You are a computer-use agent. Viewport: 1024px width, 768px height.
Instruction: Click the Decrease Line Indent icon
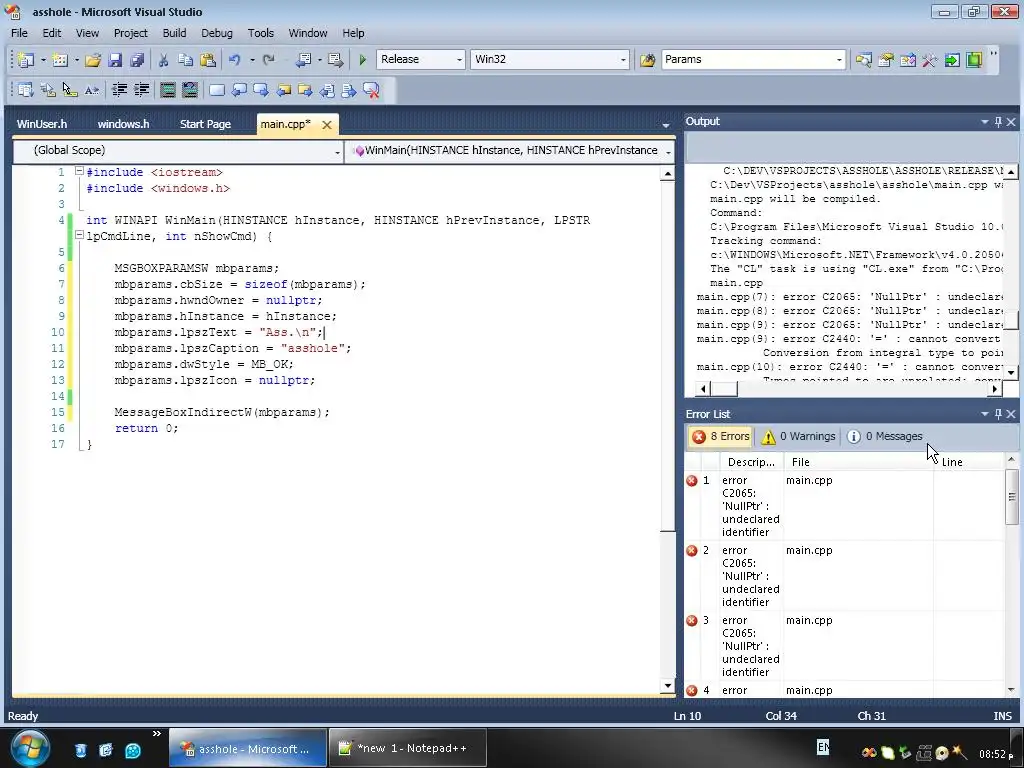[119, 90]
